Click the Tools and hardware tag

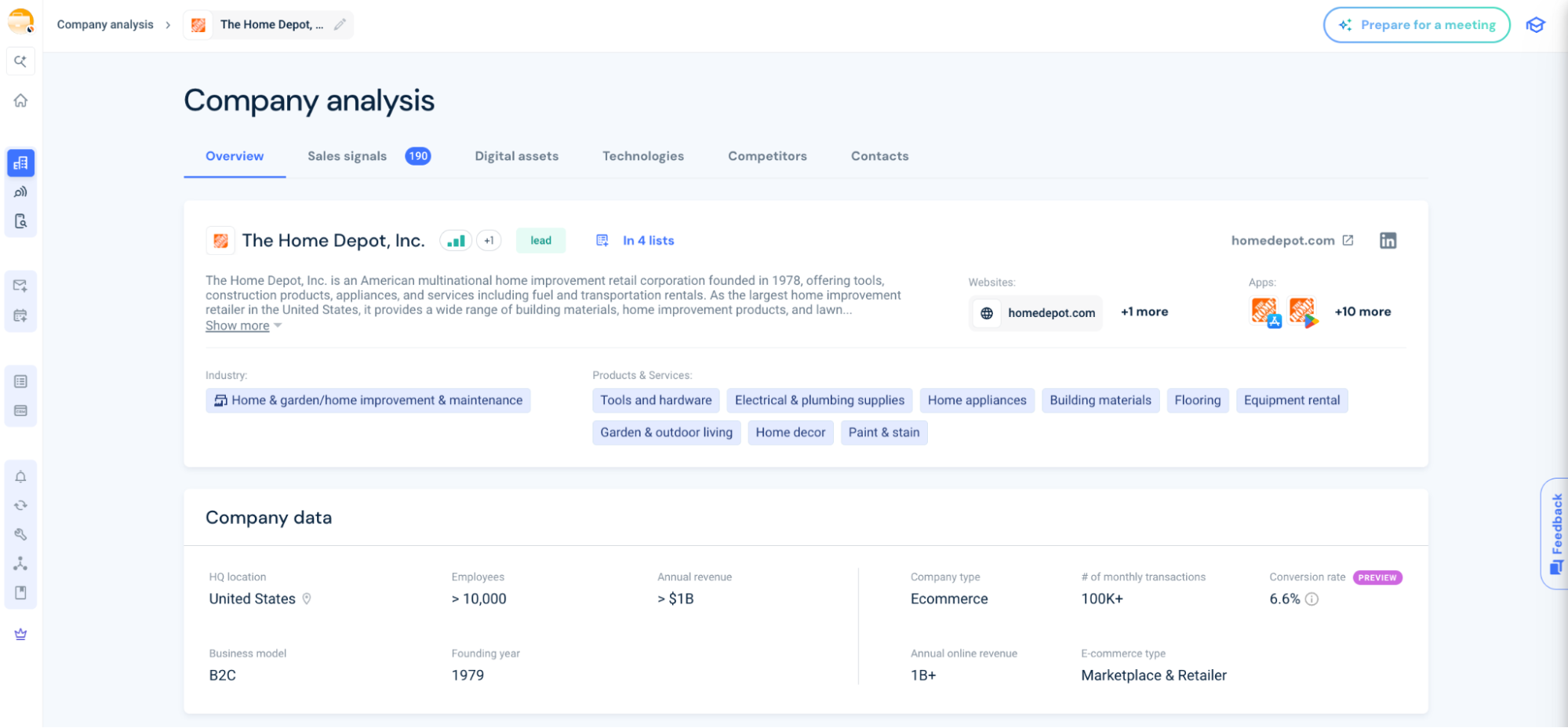[x=656, y=400]
